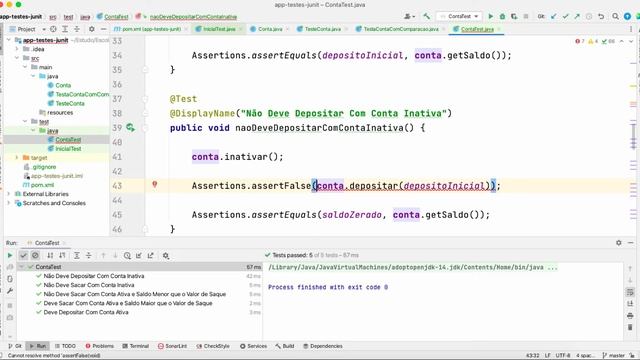Open the user profile dropdown in toolbar
The image size is (640, 360).
pos(409,16)
